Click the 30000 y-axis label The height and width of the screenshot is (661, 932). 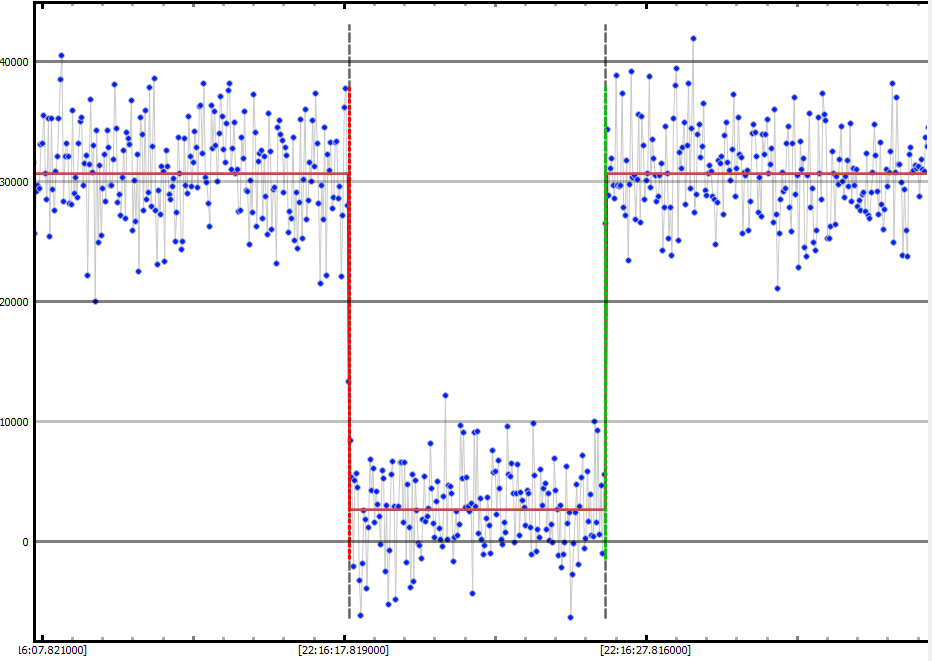(17, 182)
